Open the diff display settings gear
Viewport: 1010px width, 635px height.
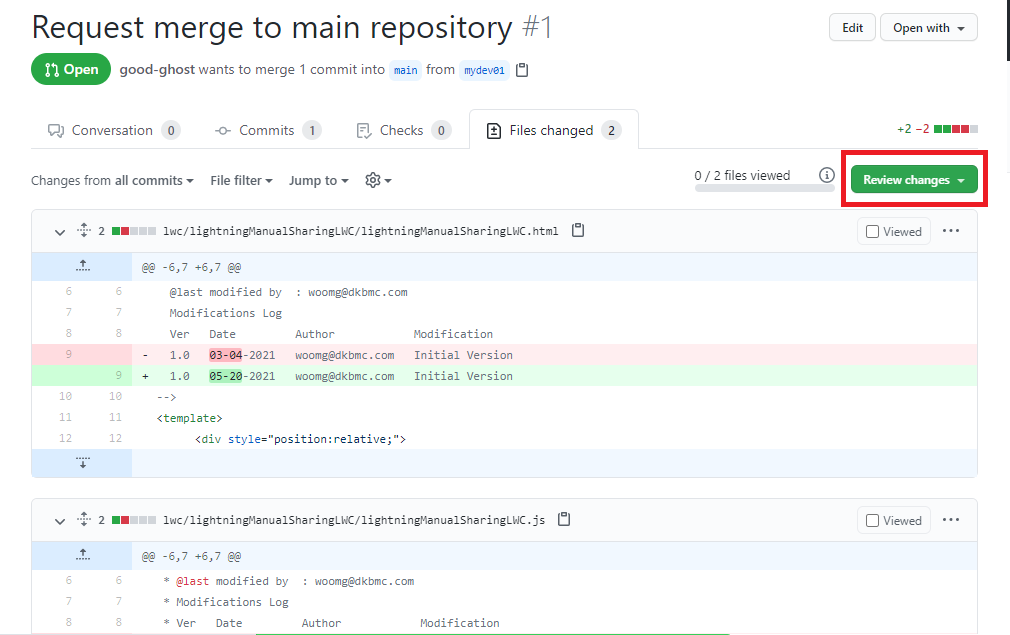(x=374, y=180)
